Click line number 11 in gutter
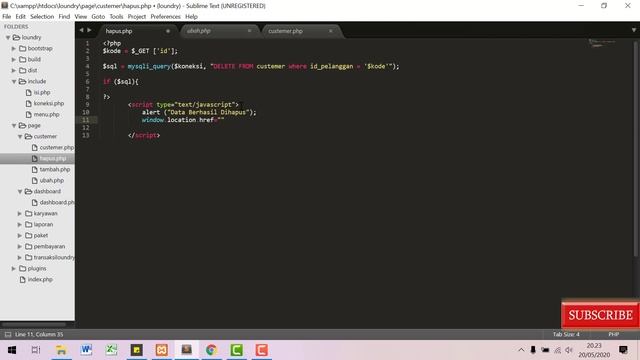640x360 pixels. pyautogui.click(x=86, y=120)
